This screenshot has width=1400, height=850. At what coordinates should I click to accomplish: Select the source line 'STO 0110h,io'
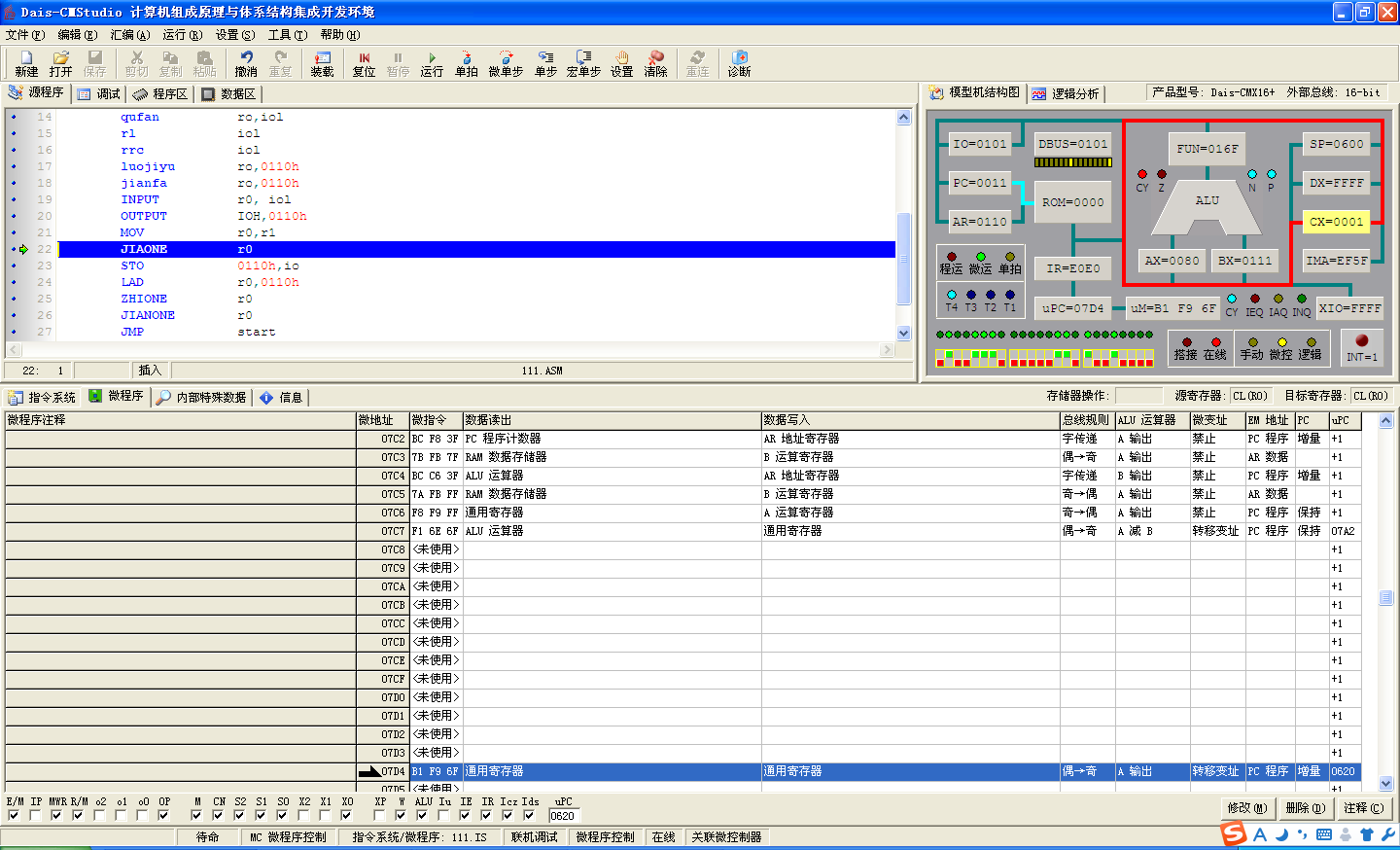coord(476,266)
